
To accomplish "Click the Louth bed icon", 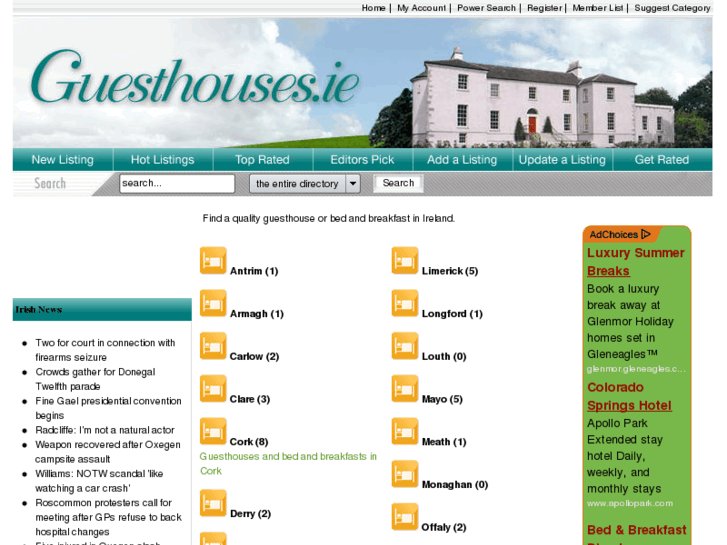I will click(x=405, y=346).
